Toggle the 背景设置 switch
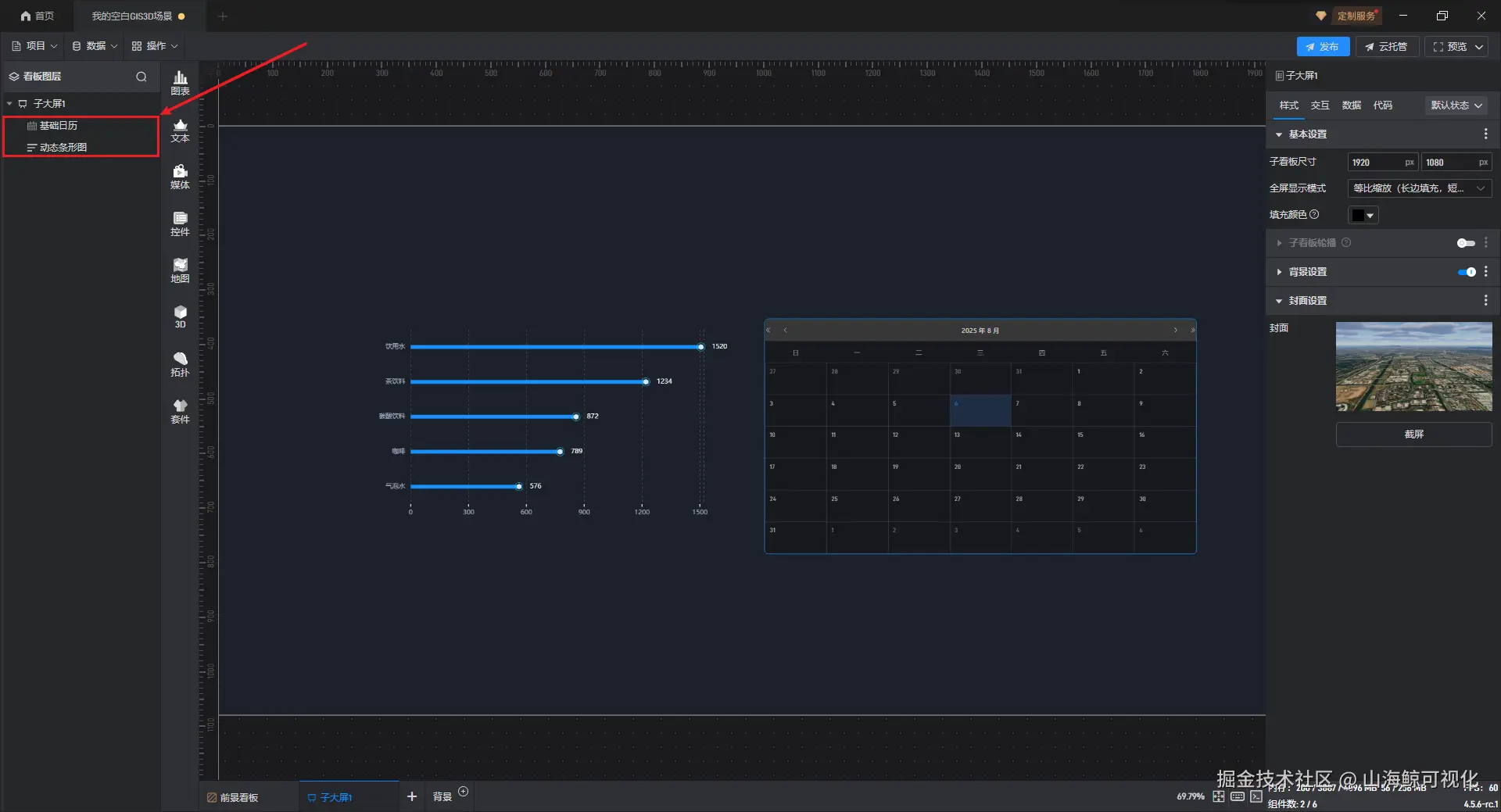 click(x=1466, y=272)
